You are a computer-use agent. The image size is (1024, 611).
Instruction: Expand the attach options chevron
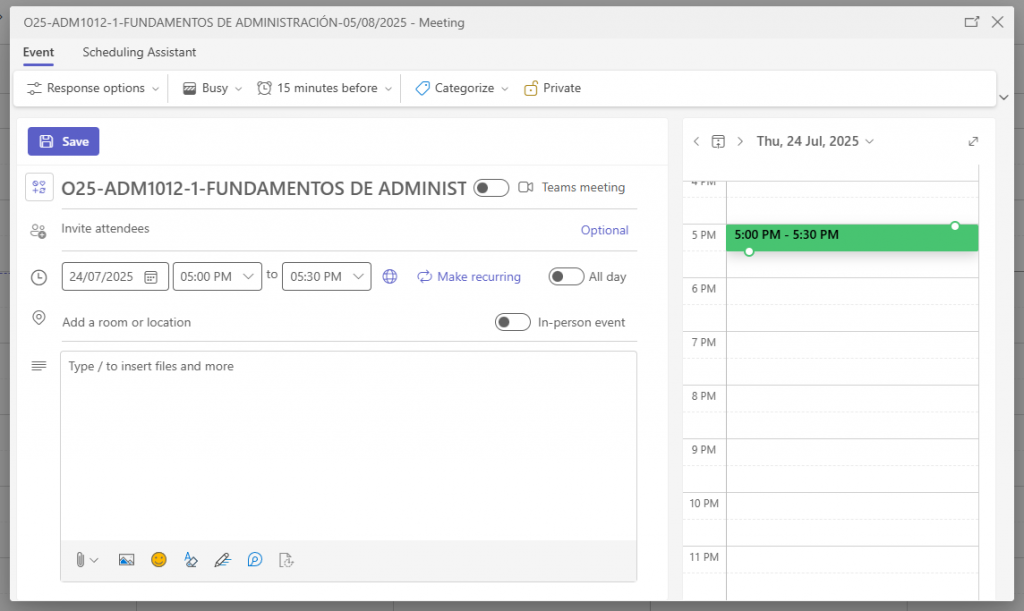click(x=94, y=560)
